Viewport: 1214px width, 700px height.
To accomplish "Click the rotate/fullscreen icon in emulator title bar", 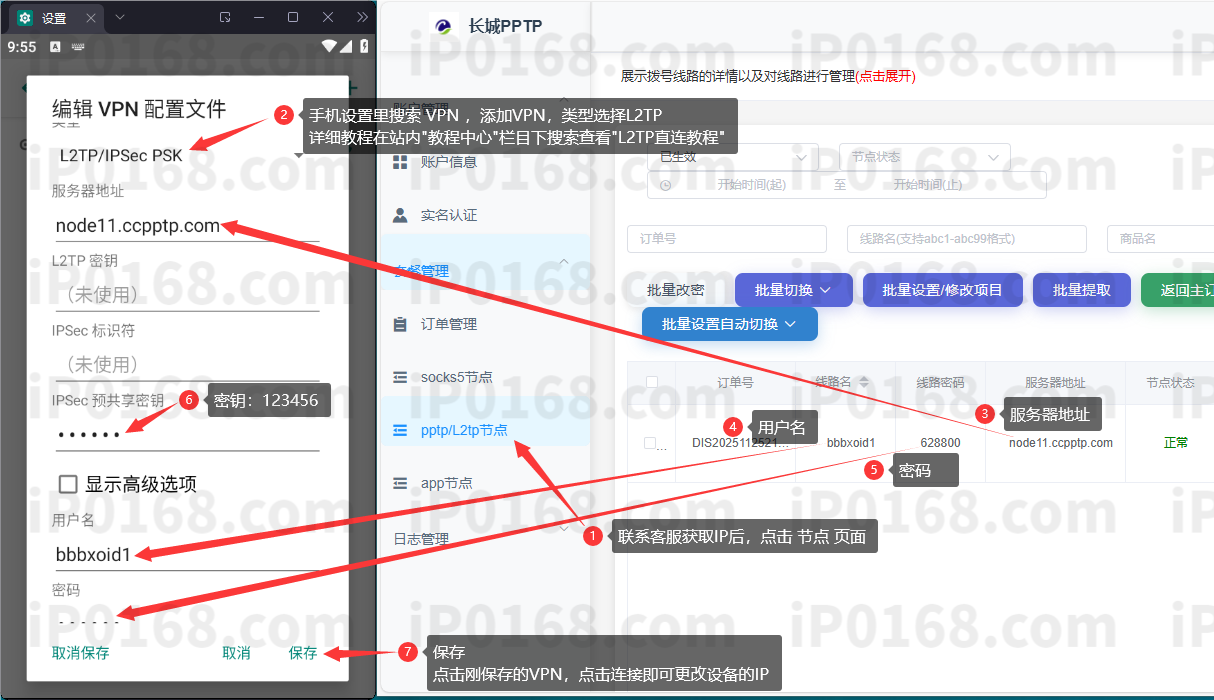I will (225, 17).
